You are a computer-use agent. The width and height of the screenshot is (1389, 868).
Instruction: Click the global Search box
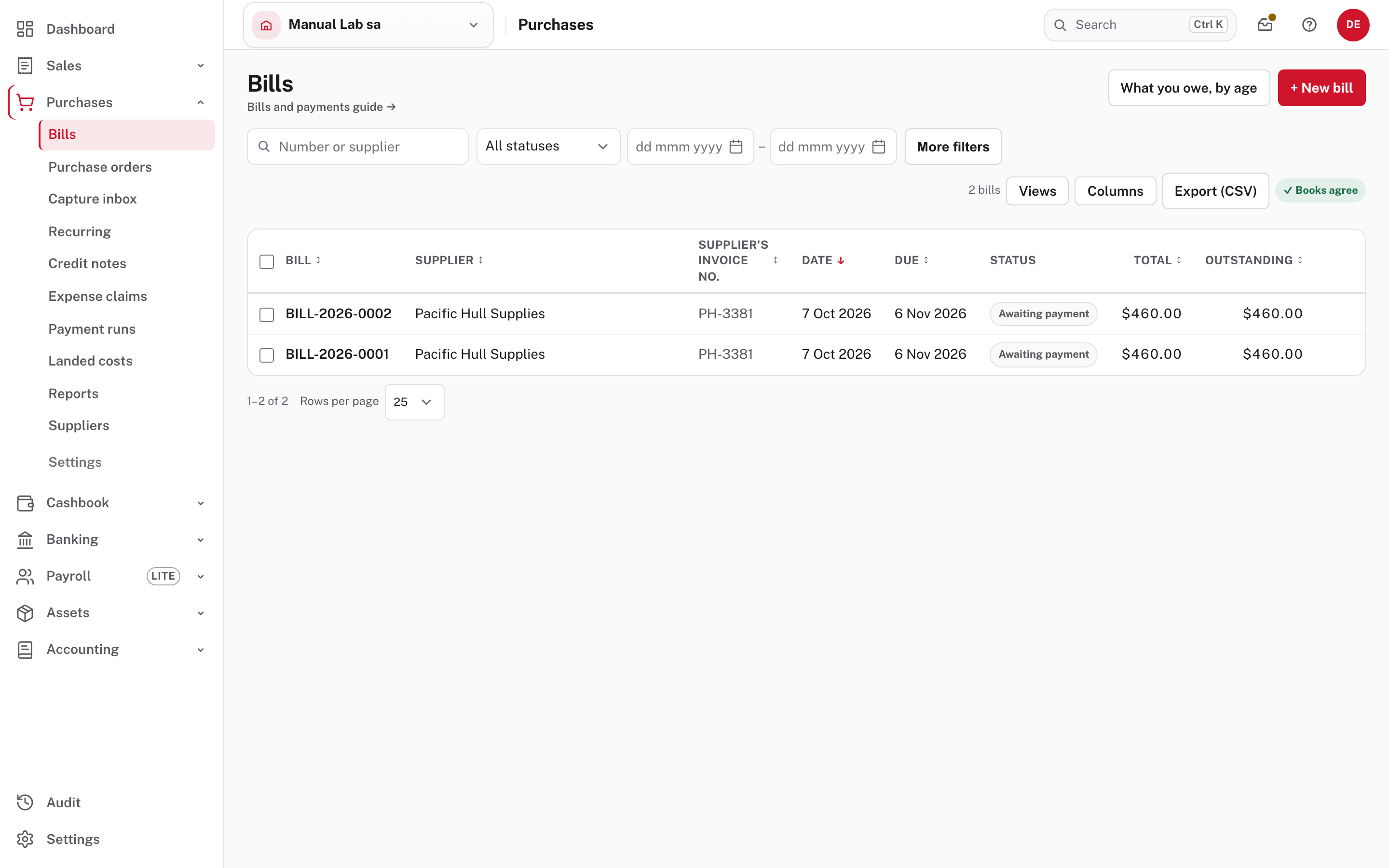coord(1139,25)
